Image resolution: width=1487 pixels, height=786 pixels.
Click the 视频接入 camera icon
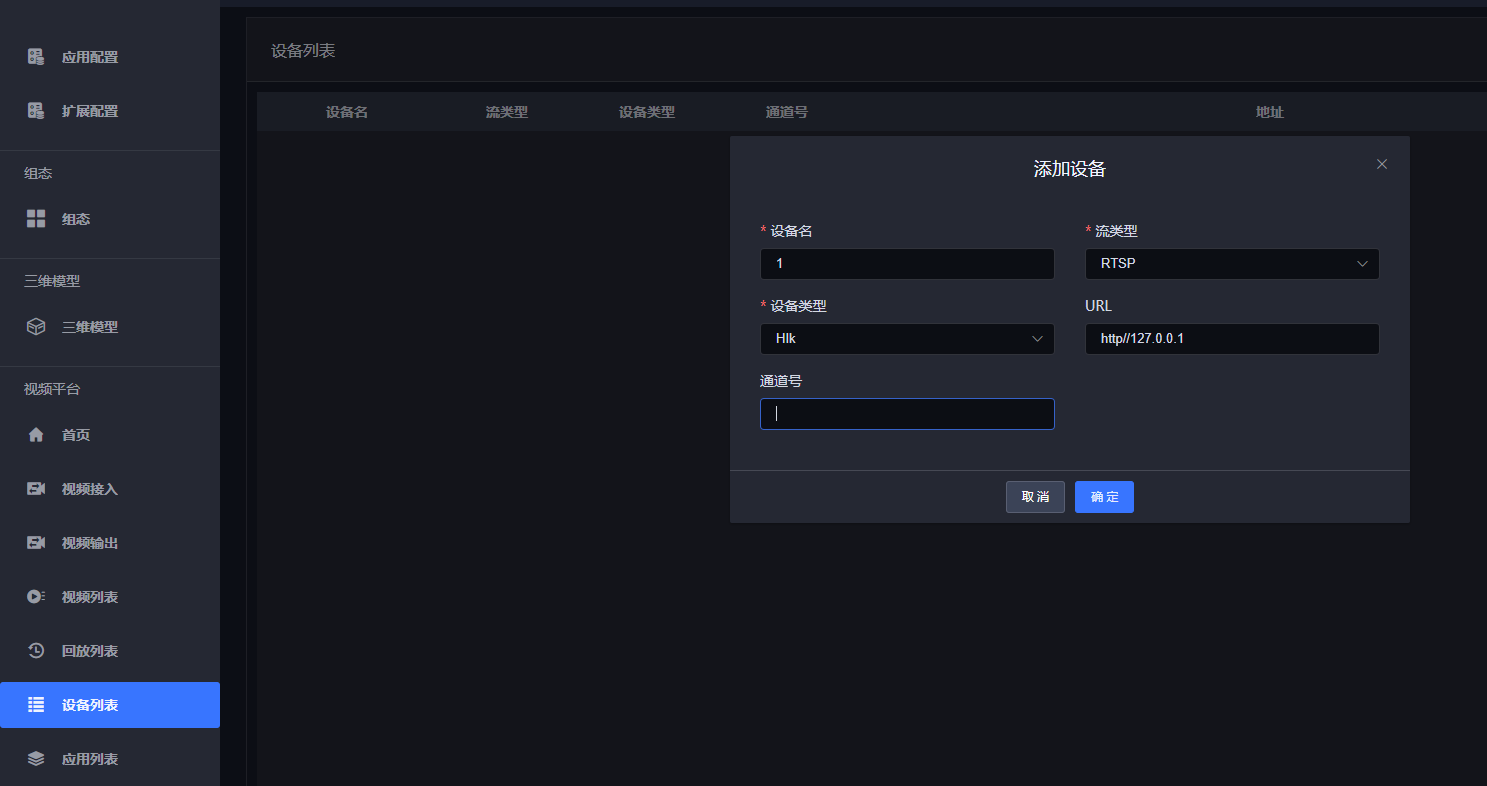tap(36, 489)
